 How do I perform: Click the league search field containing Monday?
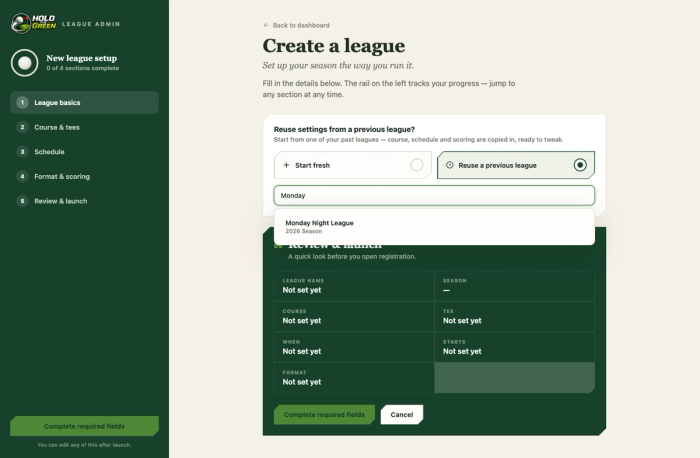pyautogui.click(x=434, y=196)
